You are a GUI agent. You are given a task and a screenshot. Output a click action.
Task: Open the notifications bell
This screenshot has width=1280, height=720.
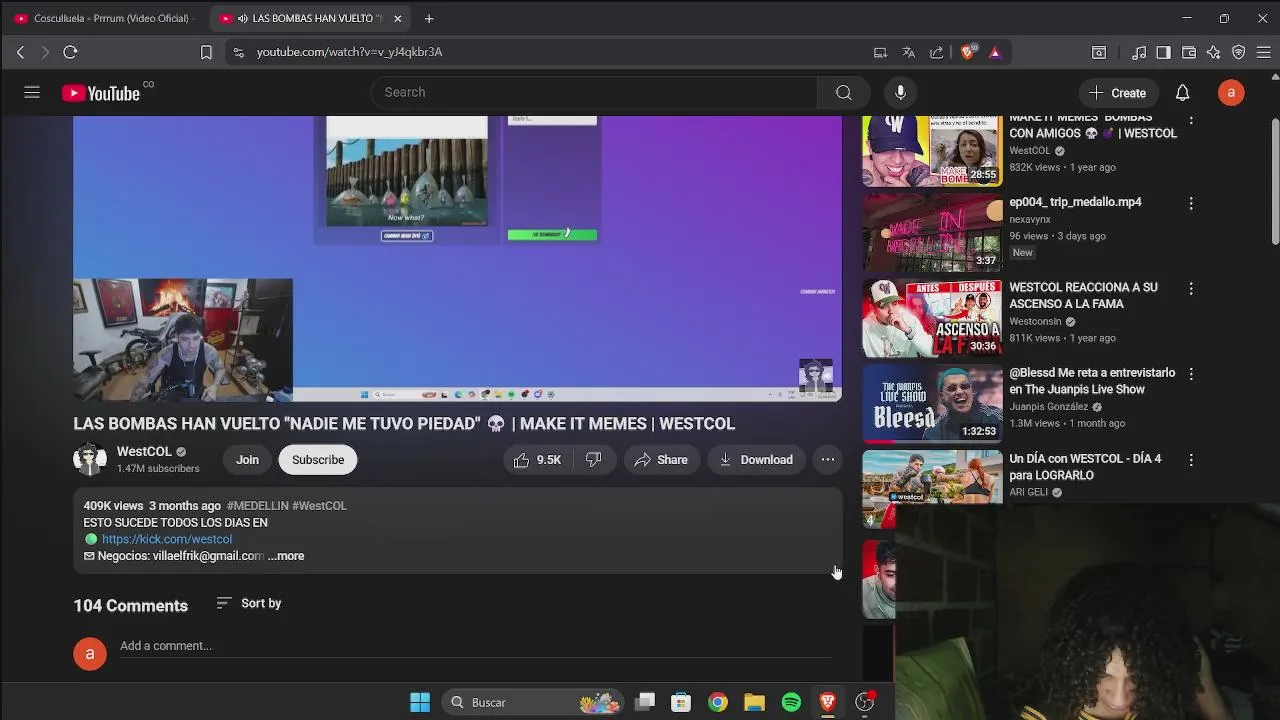click(1182, 93)
